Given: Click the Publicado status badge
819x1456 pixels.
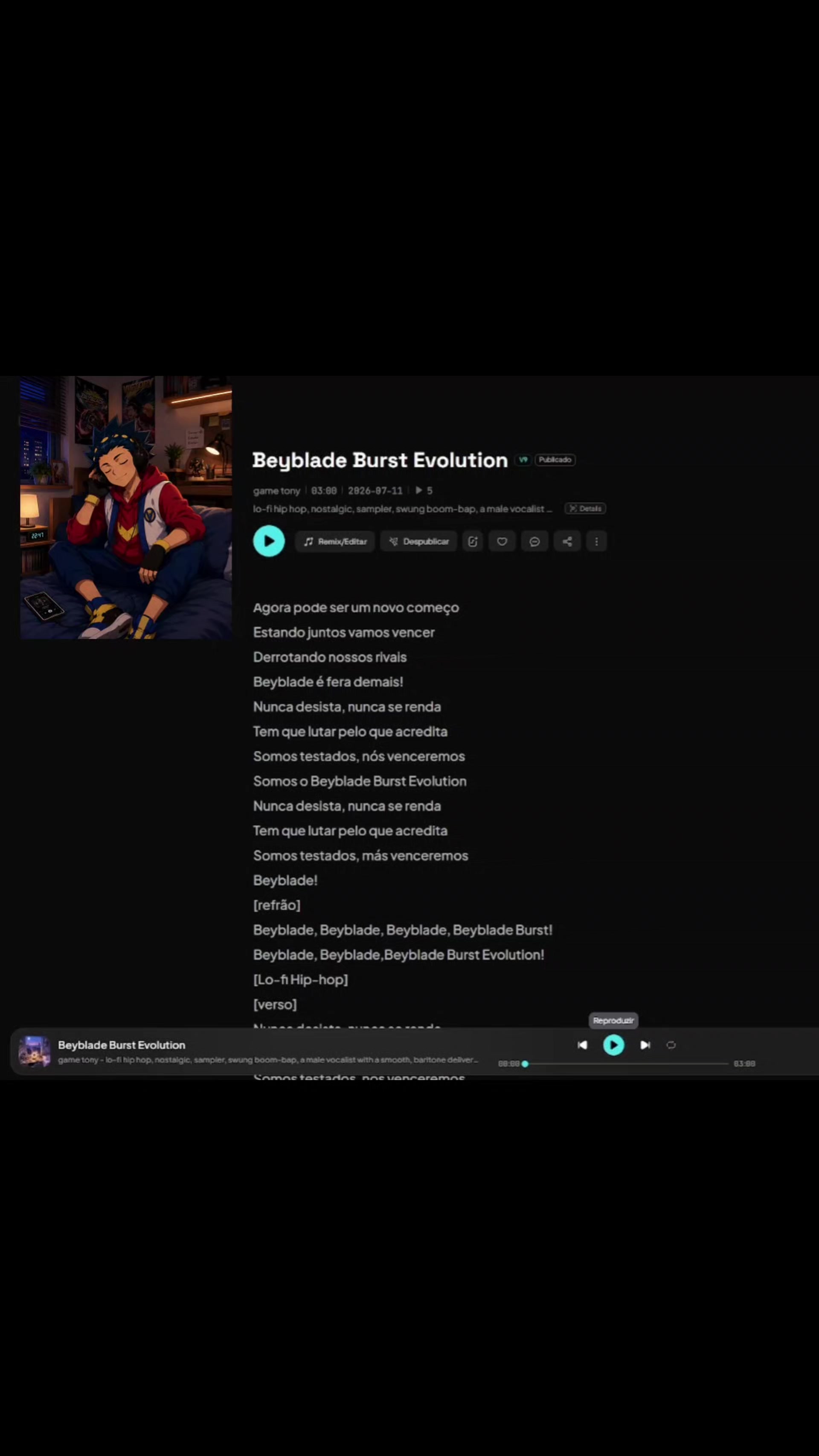Looking at the screenshot, I should tap(555, 460).
